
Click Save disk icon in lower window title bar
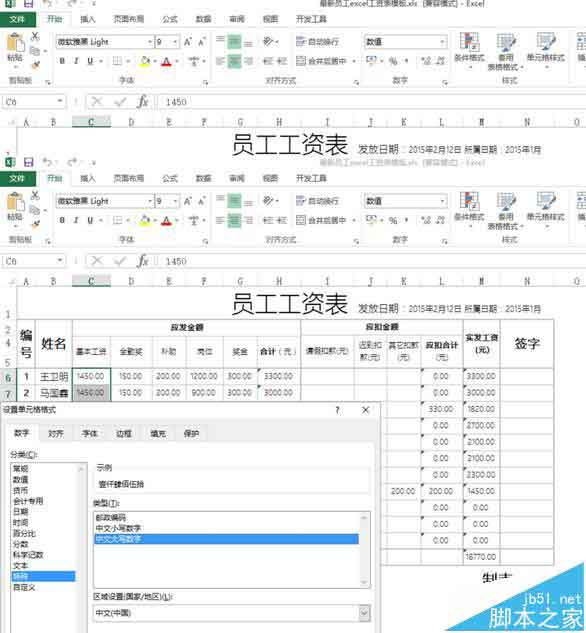[28, 162]
